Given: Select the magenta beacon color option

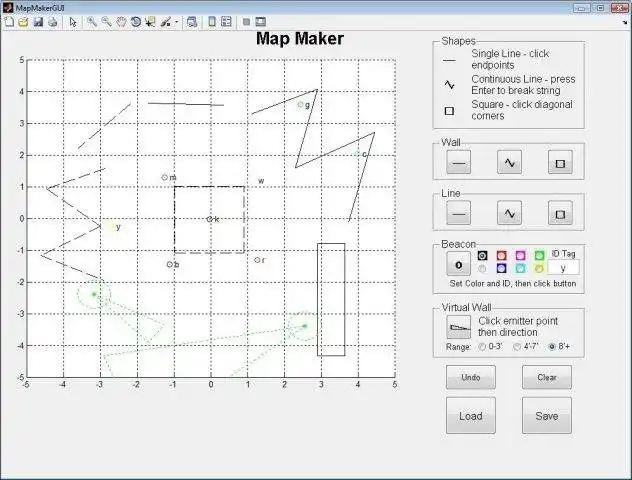Looking at the screenshot, I should tap(520, 255).
